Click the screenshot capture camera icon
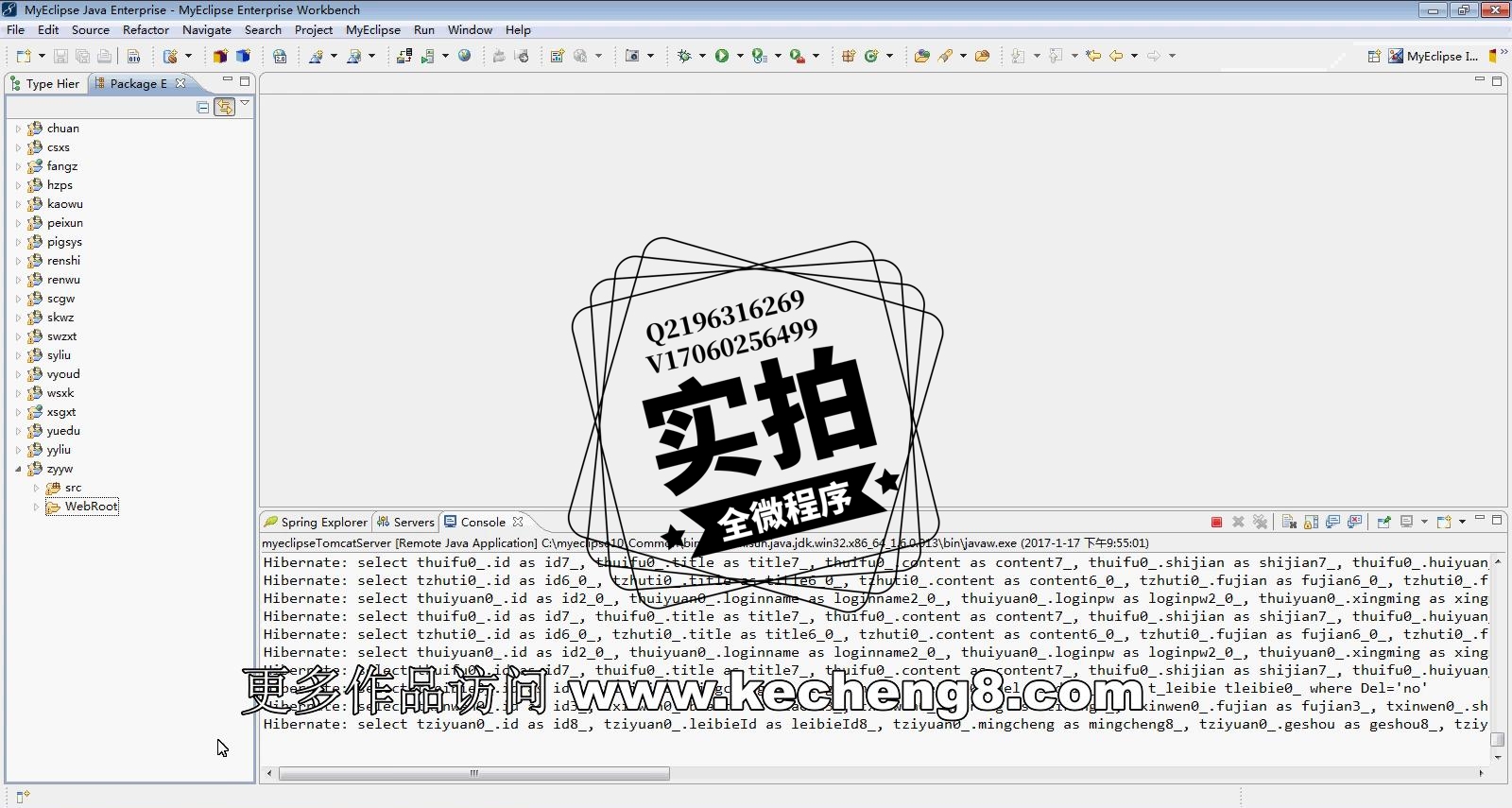The width and height of the screenshot is (1512, 808). point(632,56)
